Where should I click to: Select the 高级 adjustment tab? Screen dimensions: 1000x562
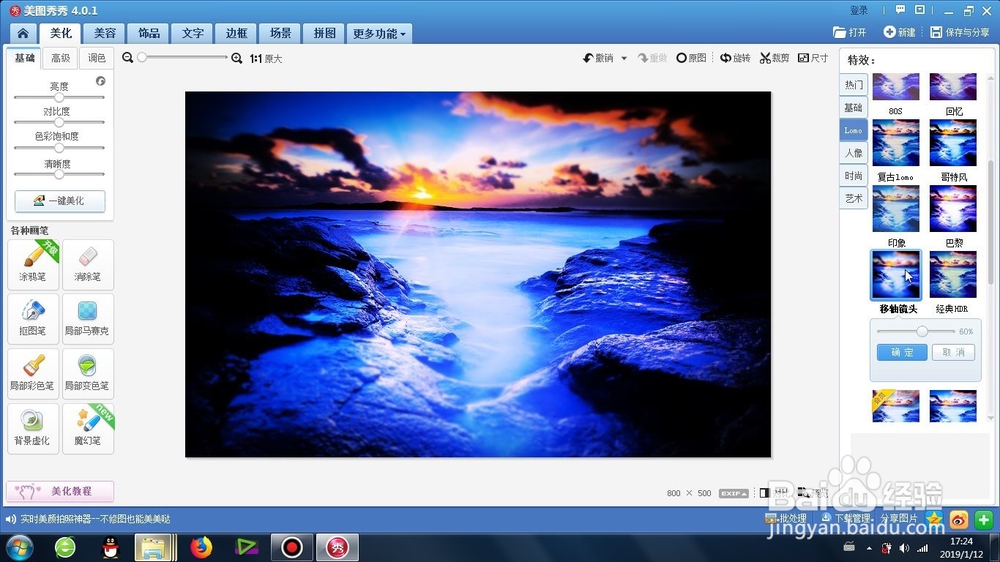point(61,58)
